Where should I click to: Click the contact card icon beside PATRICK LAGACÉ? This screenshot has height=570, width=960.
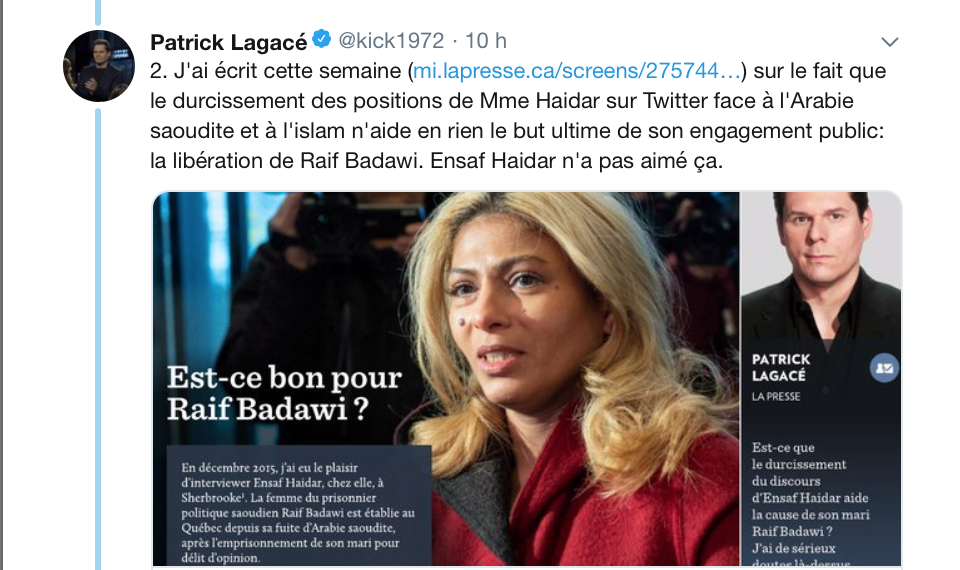point(884,368)
